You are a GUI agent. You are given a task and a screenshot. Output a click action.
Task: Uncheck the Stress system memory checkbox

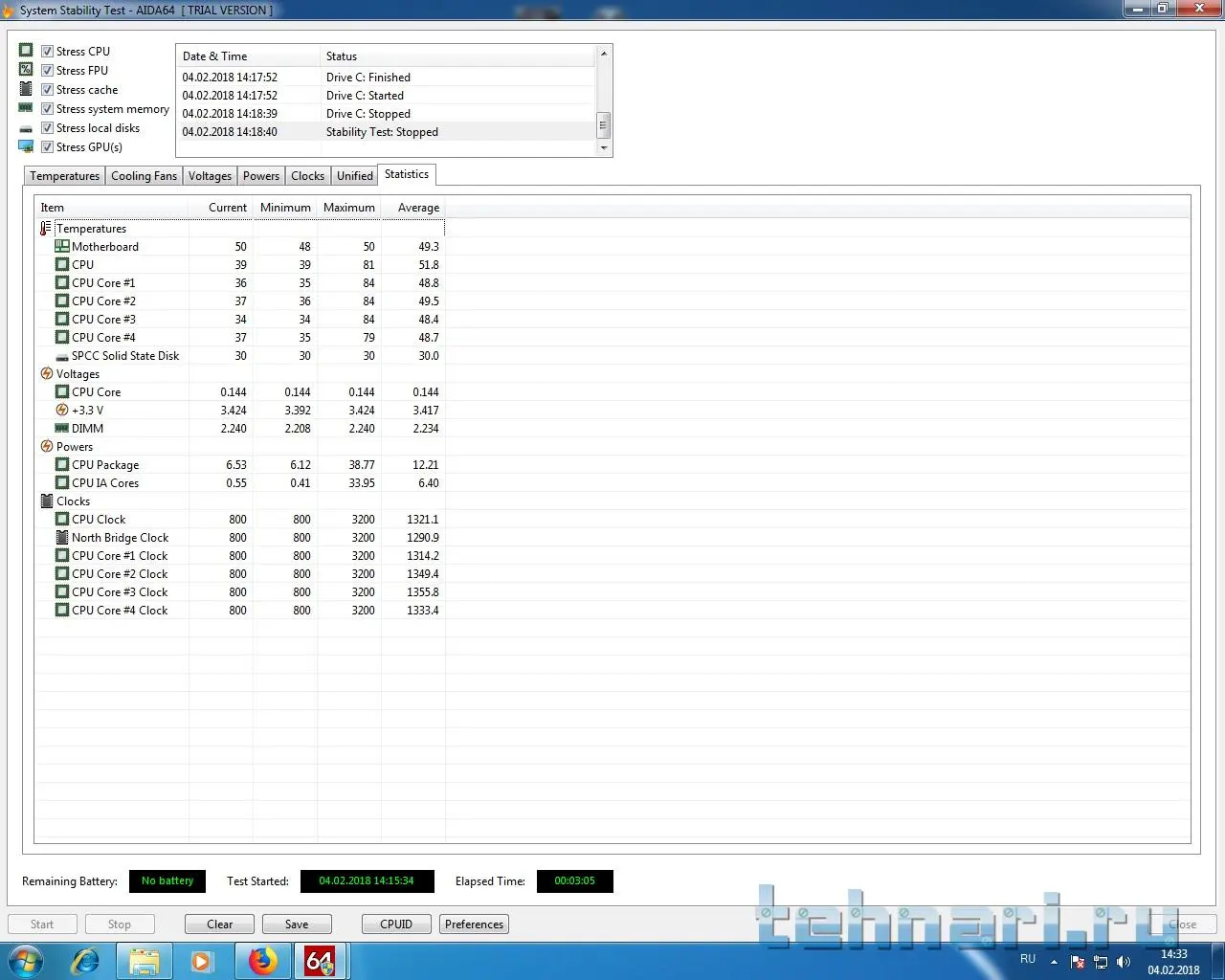point(47,108)
